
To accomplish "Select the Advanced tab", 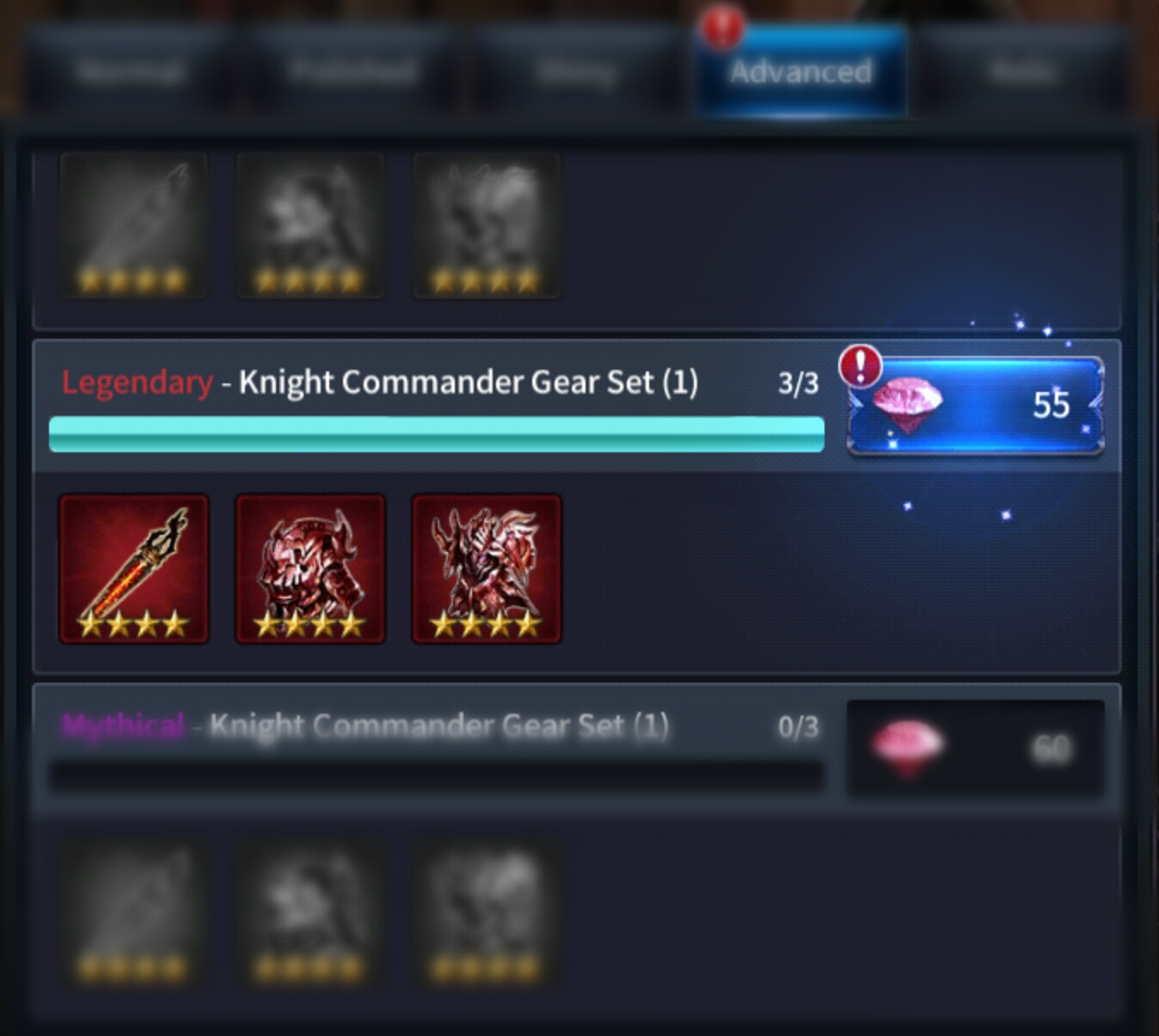I will pyautogui.click(x=800, y=70).
